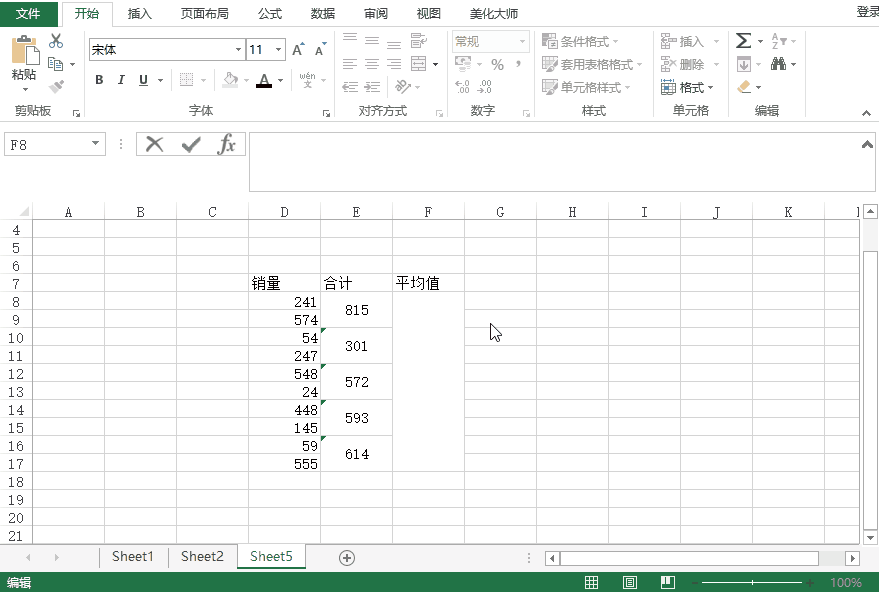Open the 套用表格格式 dropdown
This screenshot has width=879, height=592.
(592, 64)
